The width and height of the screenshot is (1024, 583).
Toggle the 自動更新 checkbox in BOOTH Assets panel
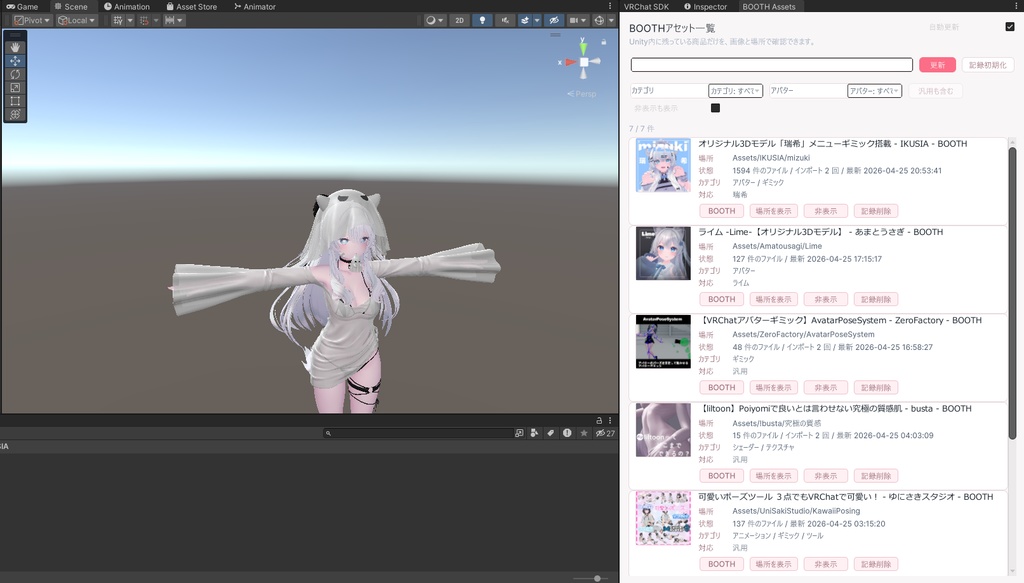1009,26
